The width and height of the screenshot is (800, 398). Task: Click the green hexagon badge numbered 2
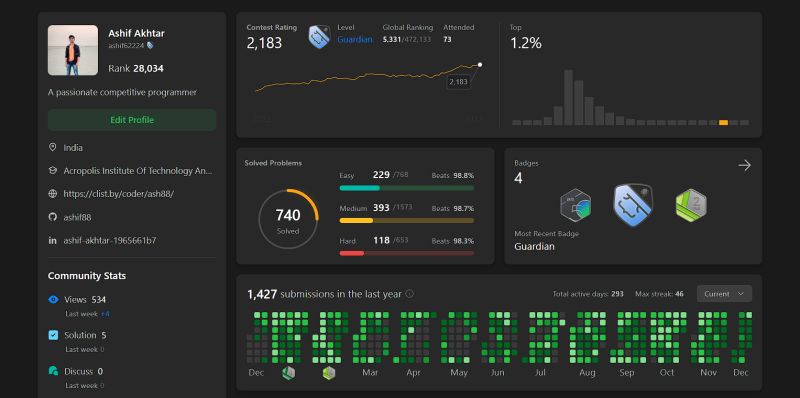(691, 206)
